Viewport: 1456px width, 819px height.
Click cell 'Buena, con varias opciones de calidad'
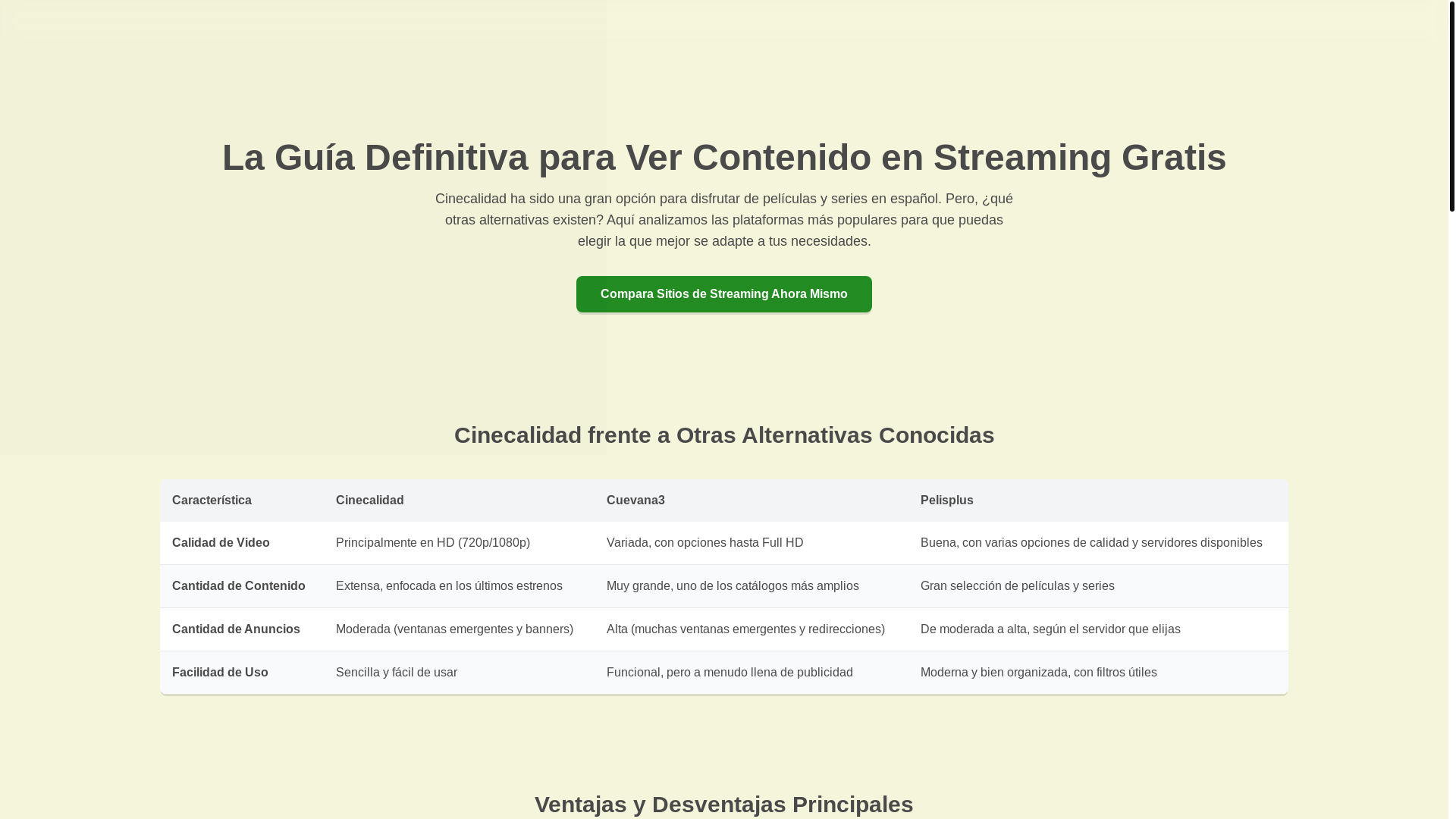click(1098, 543)
